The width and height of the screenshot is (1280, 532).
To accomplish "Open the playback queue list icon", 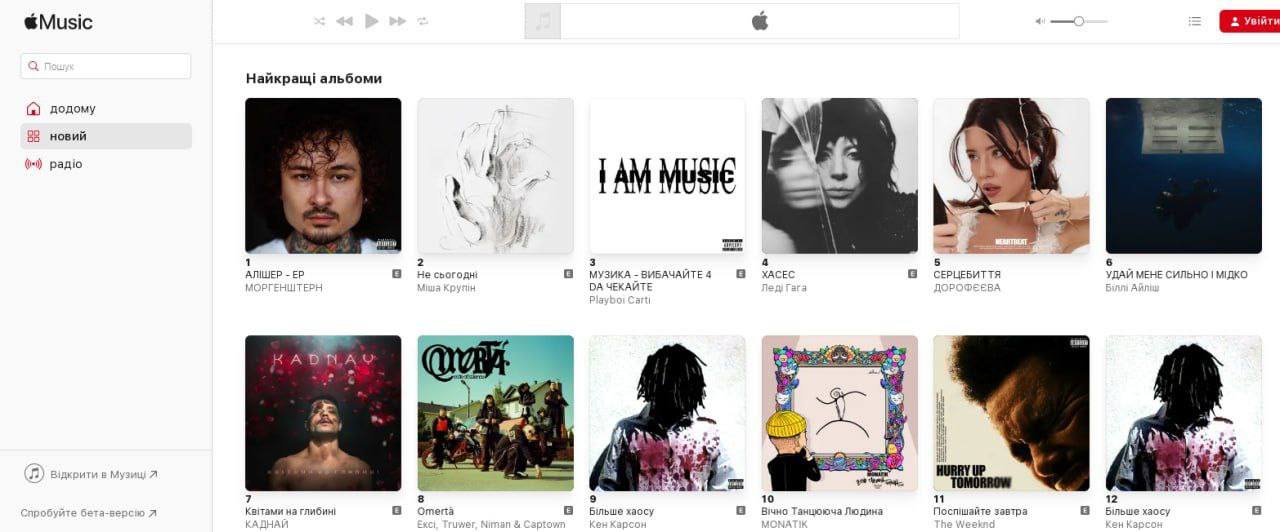I will tap(1194, 21).
